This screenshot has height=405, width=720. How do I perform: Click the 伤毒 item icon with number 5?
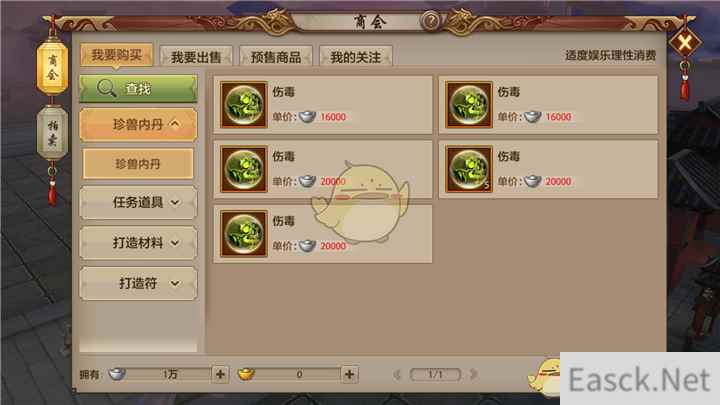(469, 169)
